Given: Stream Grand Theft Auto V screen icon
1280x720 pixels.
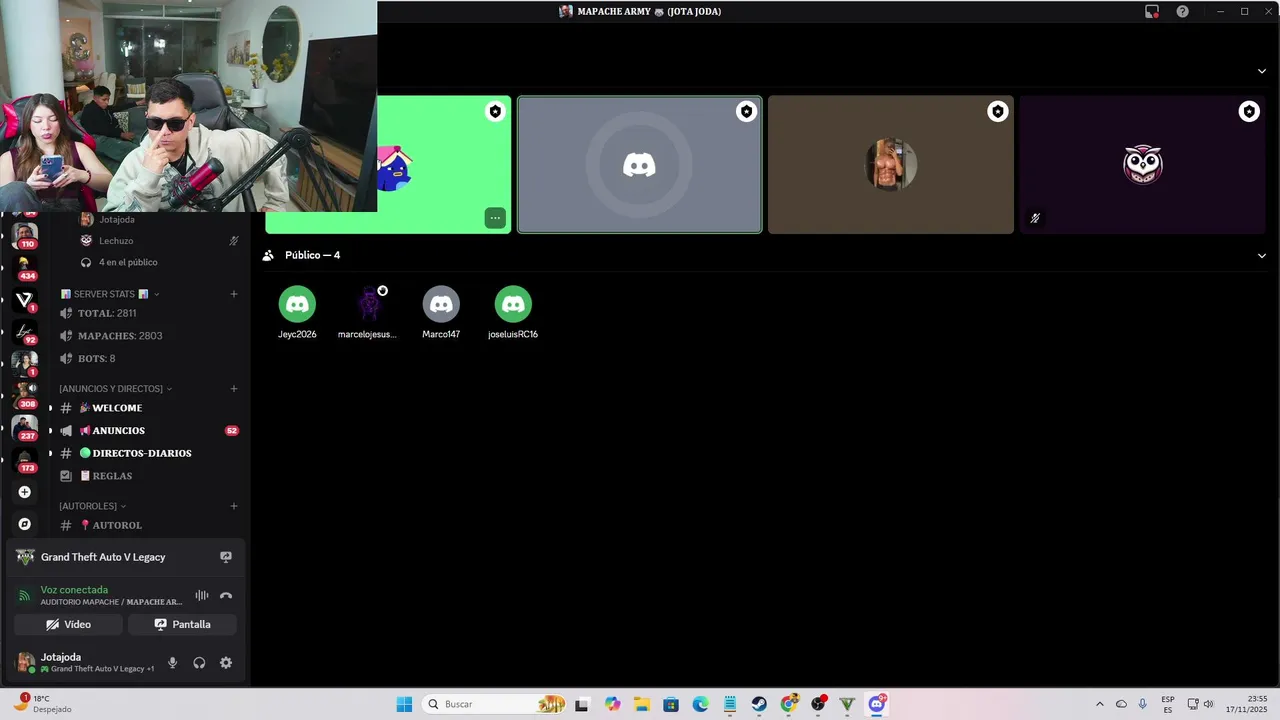Looking at the screenshot, I should [x=226, y=557].
